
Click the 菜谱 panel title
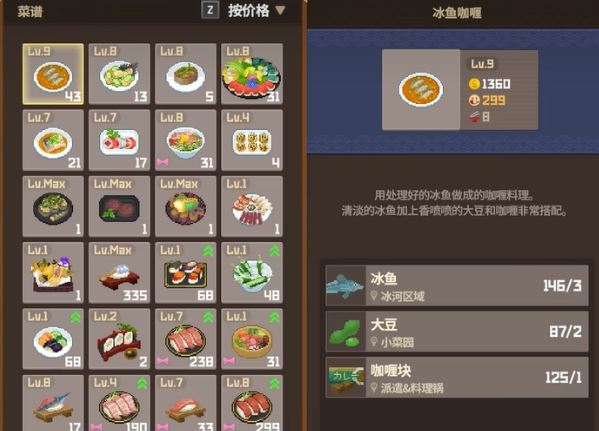click(30, 12)
